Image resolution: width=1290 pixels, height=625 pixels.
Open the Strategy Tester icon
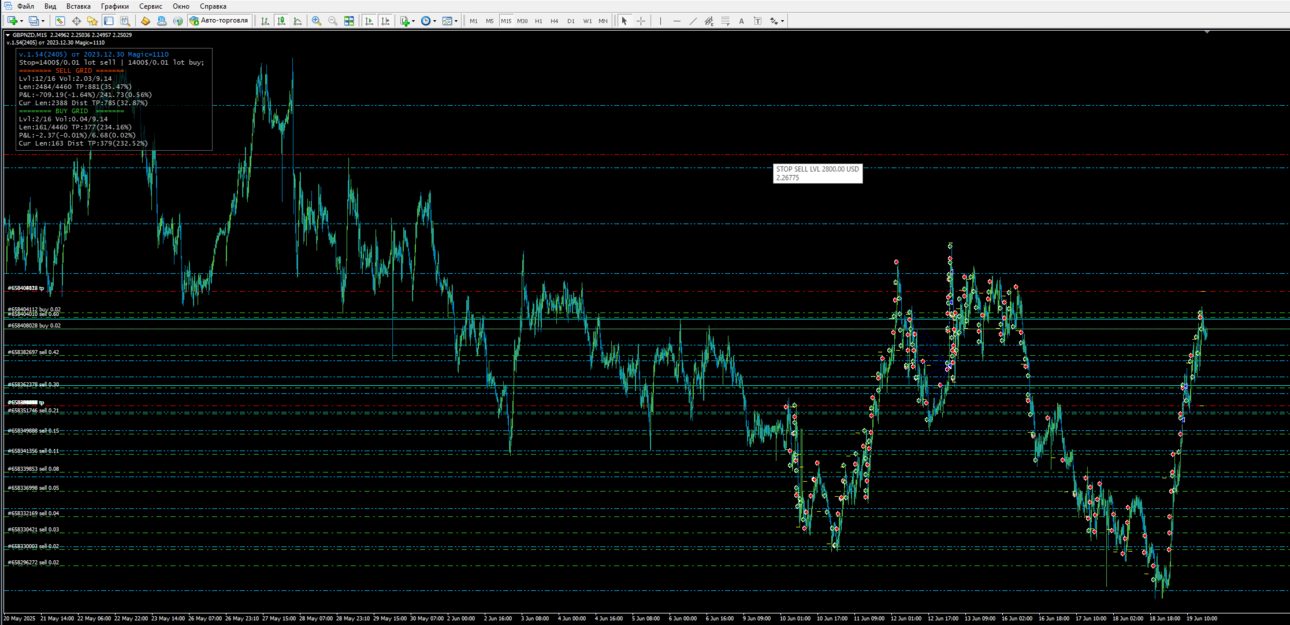124,20
